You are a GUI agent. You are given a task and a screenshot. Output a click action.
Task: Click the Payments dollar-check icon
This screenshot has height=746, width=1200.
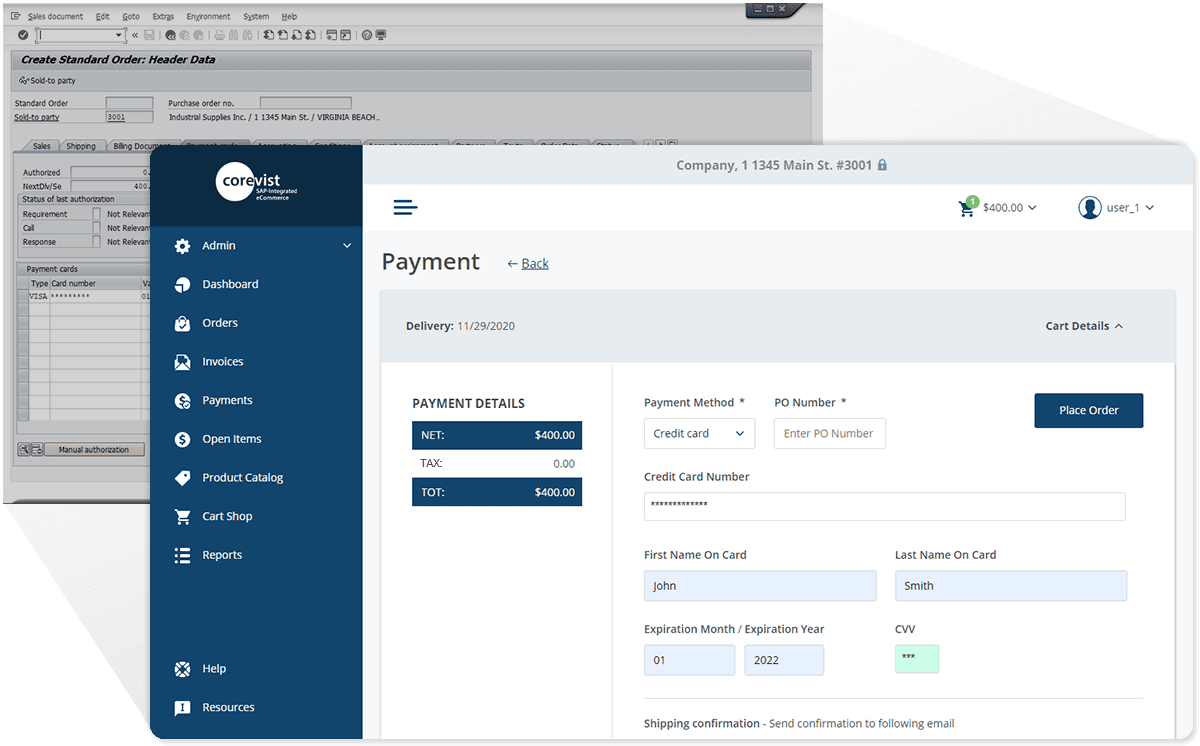coord(182,400)
